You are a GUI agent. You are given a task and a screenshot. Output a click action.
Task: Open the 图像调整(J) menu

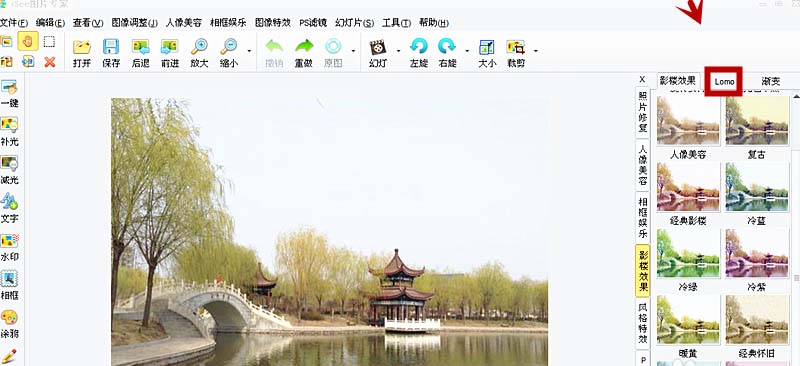[134, 23]
